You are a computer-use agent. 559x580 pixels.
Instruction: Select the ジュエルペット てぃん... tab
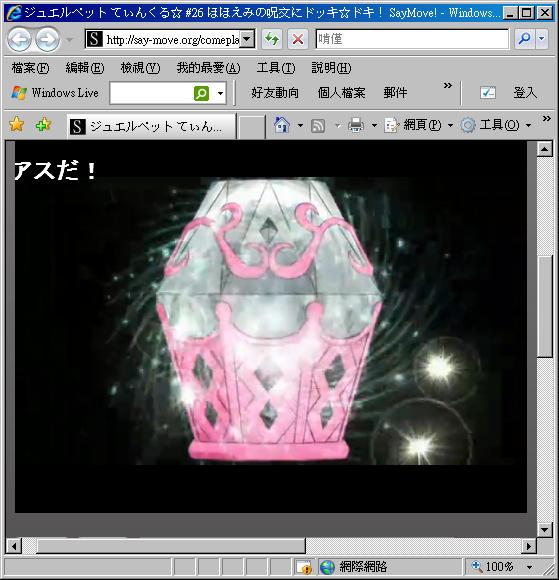pos(151,127)
